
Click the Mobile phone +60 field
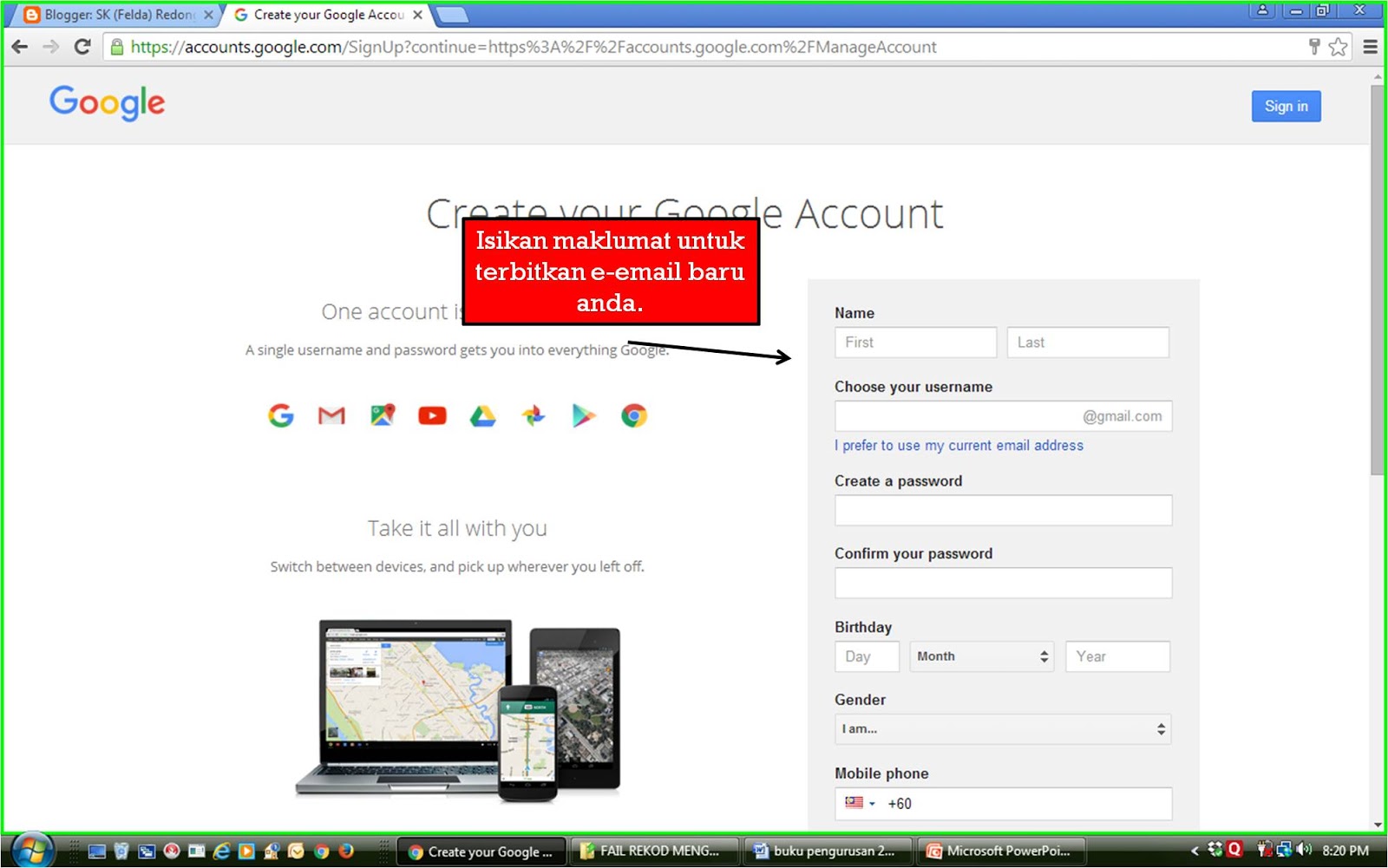[x=1003, y=804]
